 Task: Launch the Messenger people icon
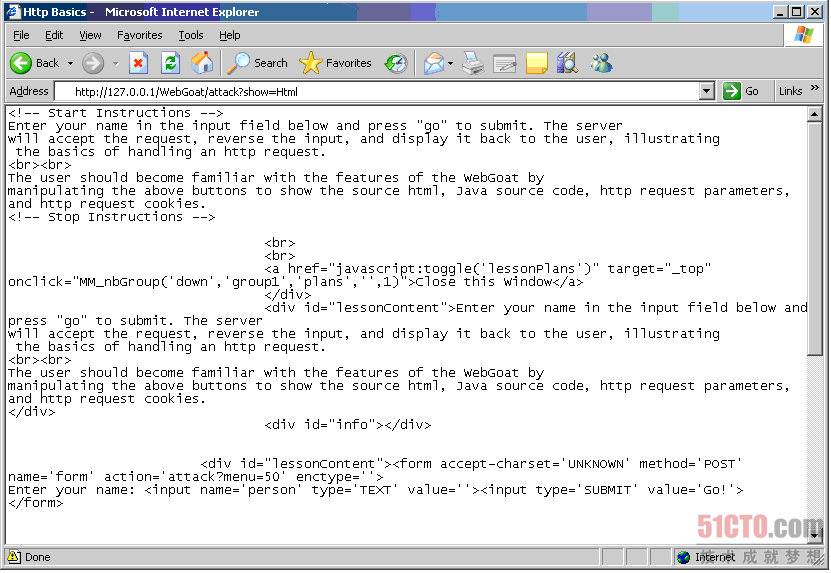602,63
